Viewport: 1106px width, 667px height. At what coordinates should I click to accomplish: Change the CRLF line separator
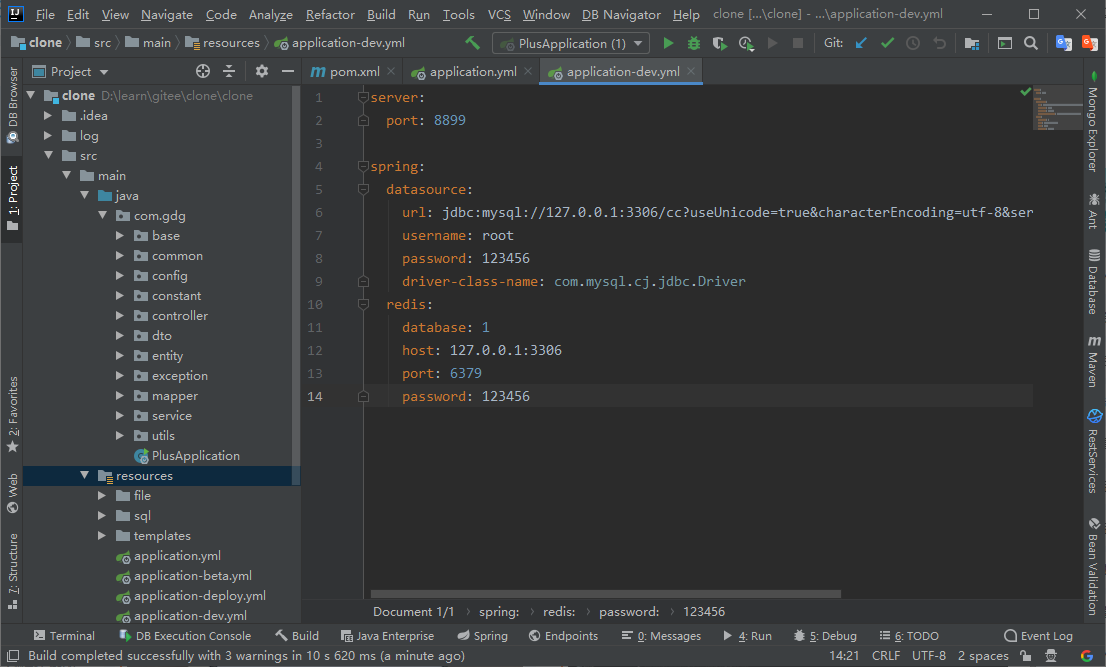[885, 656]
